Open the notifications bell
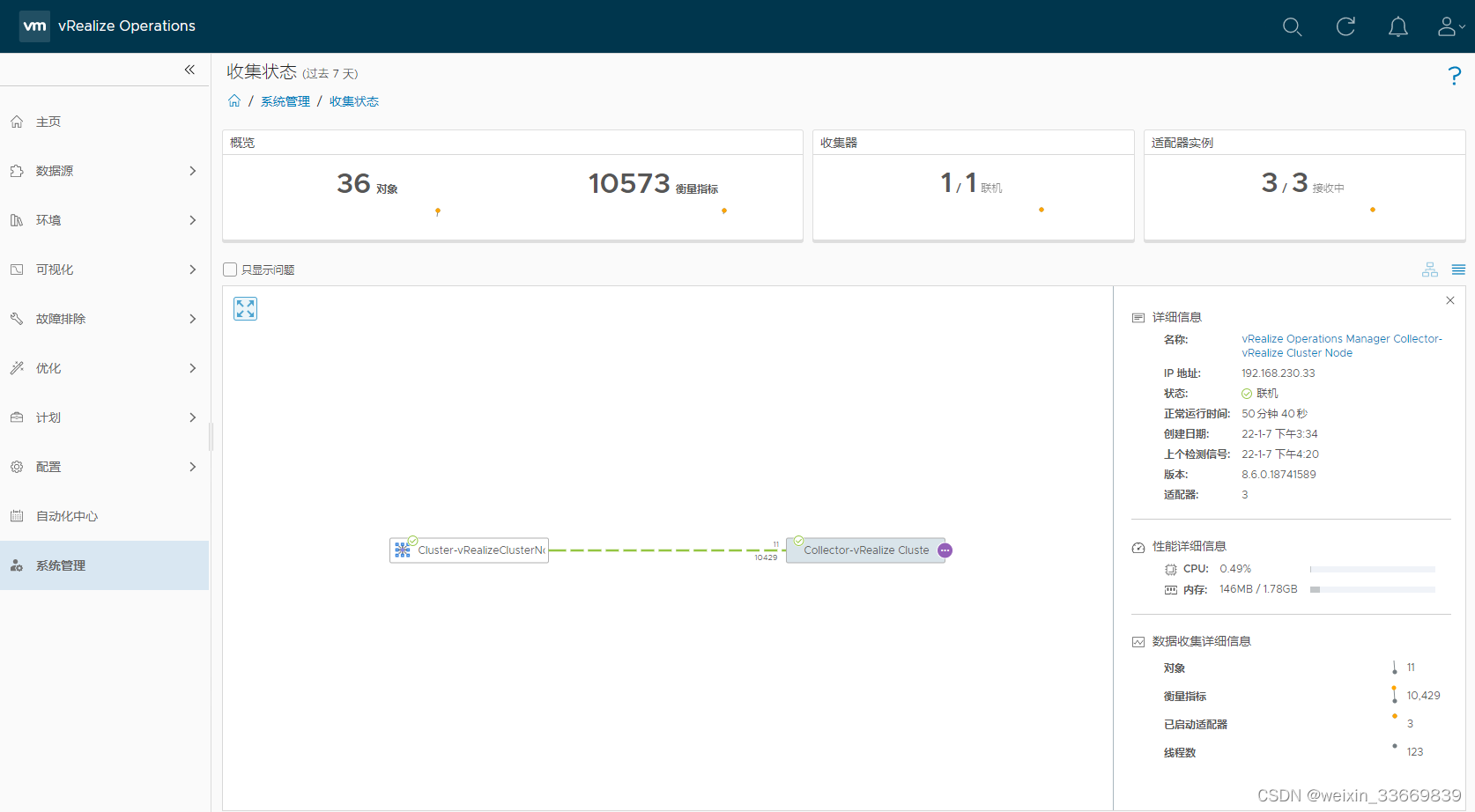This screenshot has height=812, width=1475. click(1398, 26)
